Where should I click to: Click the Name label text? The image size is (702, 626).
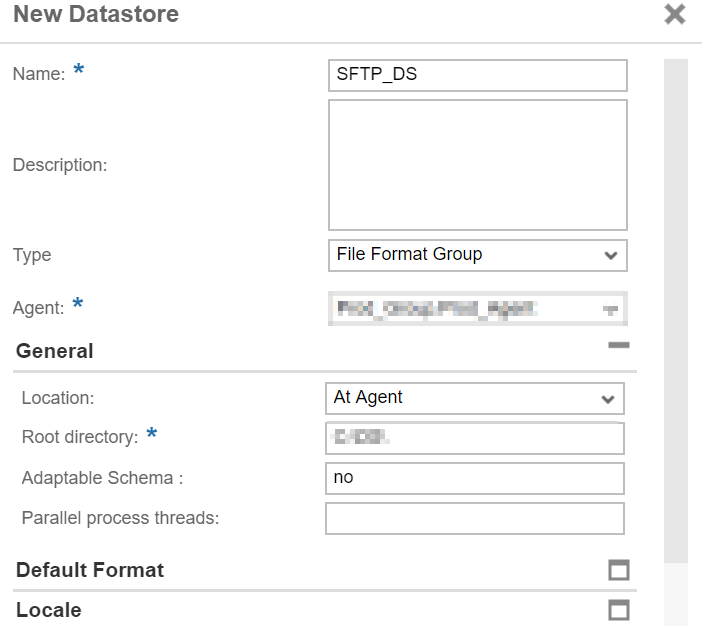click(x=38, y=74)
